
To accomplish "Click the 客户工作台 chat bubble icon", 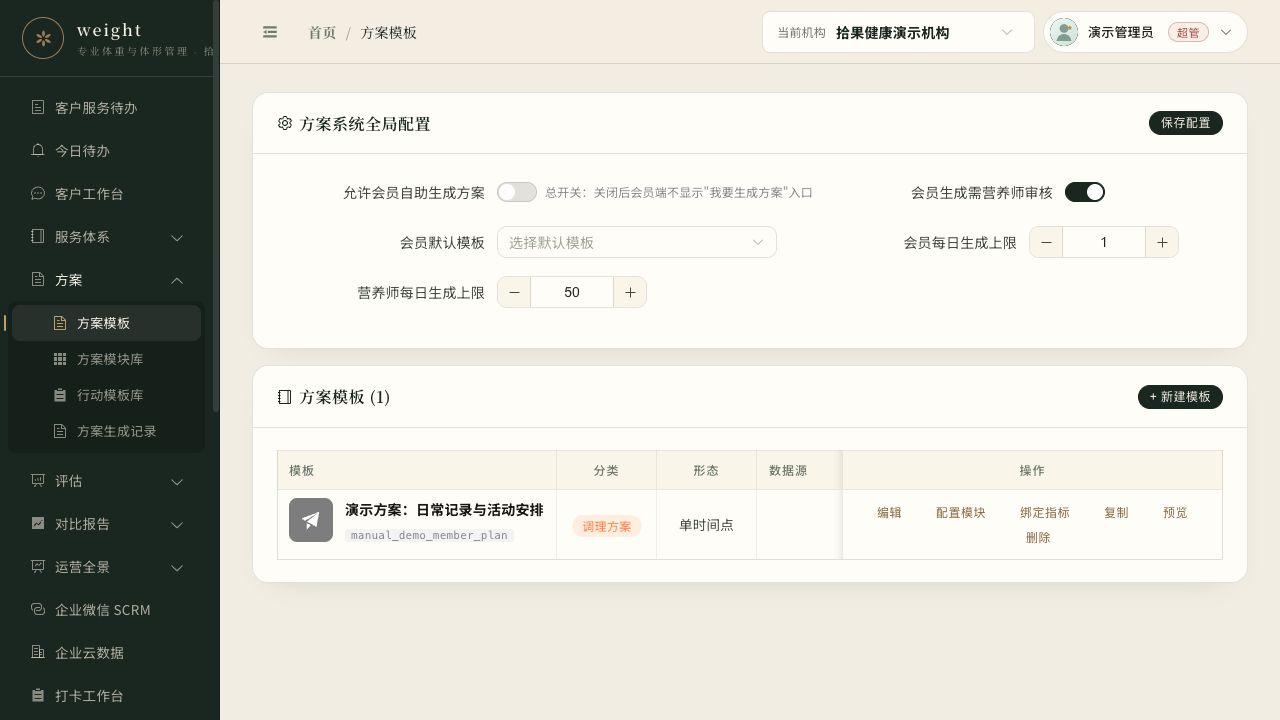I will tap(38, 193).
